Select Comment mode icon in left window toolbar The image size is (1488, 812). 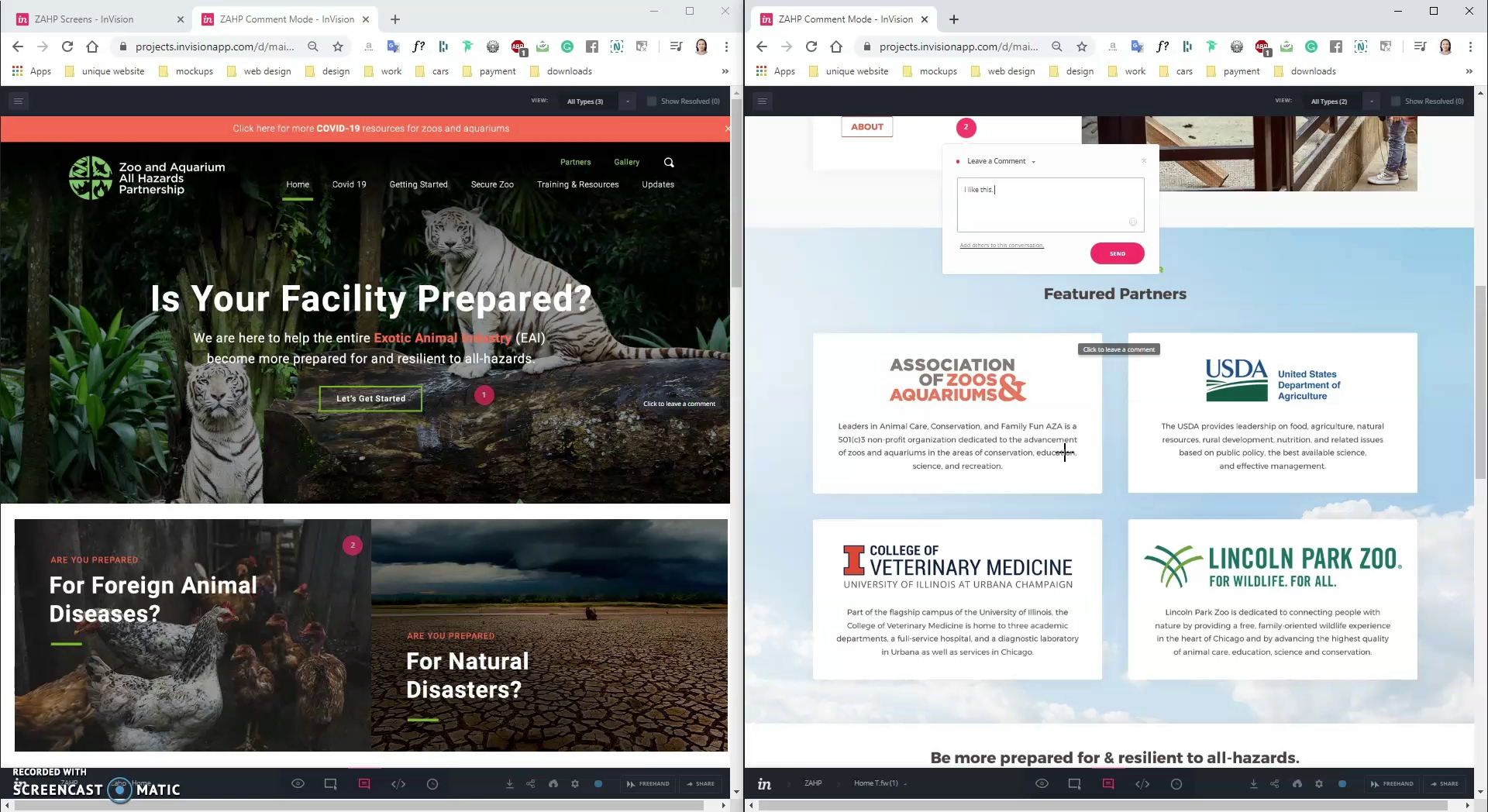[x=364, y=784]
